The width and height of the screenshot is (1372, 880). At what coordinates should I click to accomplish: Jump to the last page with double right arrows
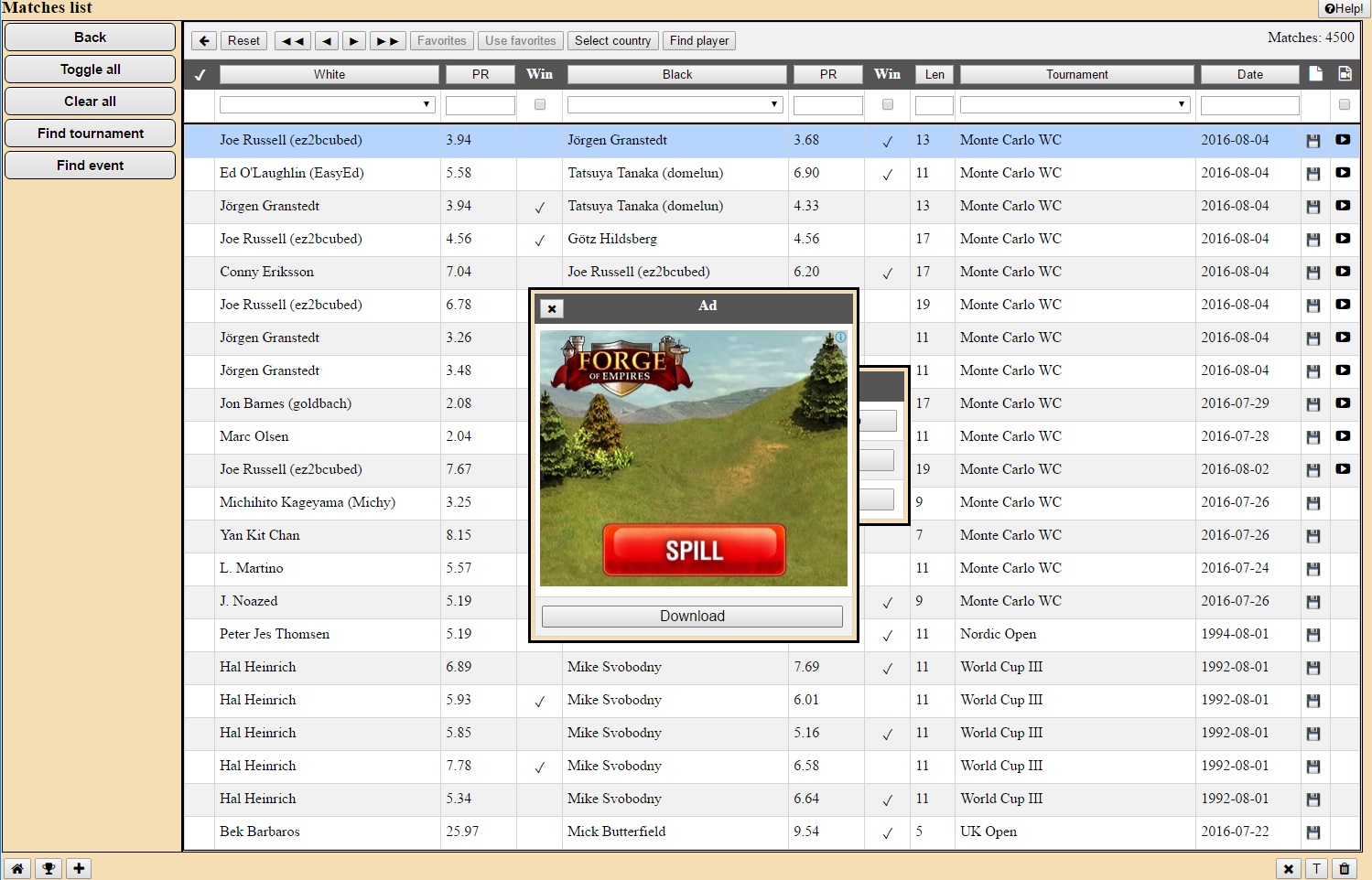[x=388, y=41]
